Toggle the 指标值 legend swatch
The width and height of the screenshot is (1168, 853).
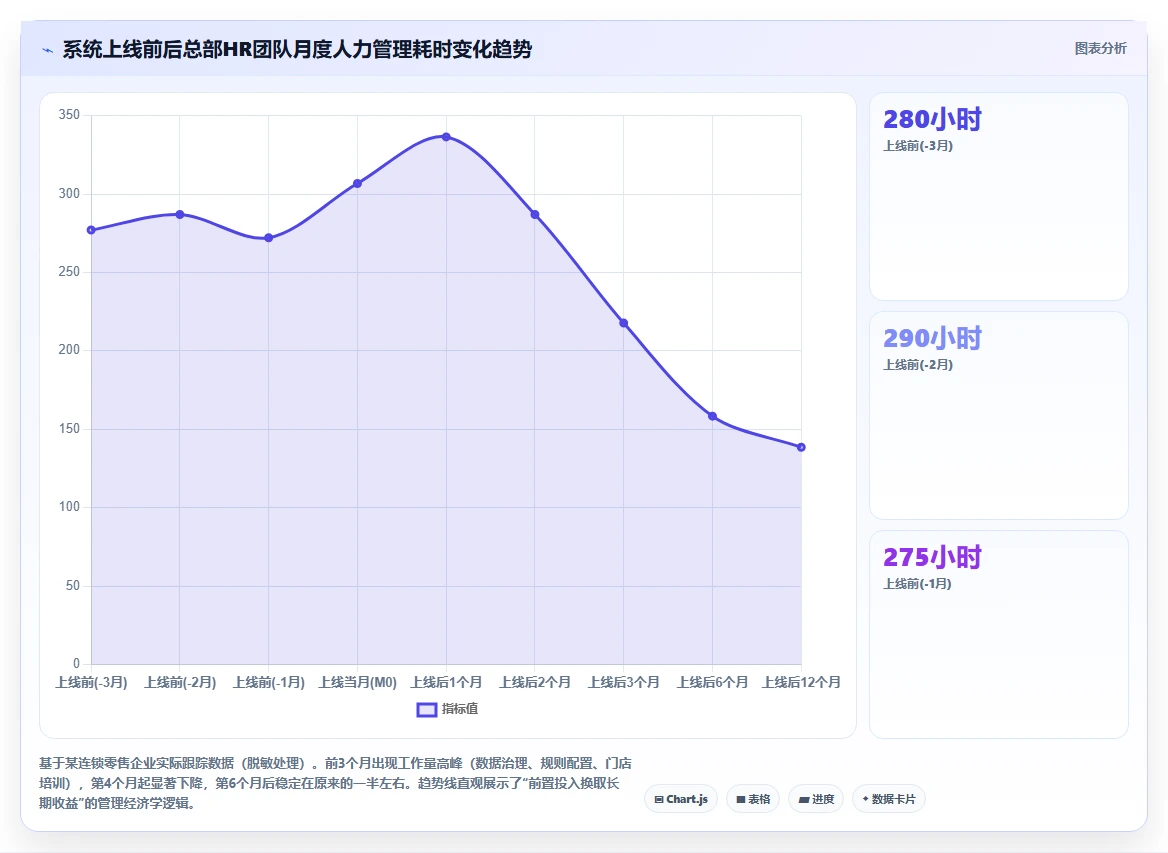[426, 709]
